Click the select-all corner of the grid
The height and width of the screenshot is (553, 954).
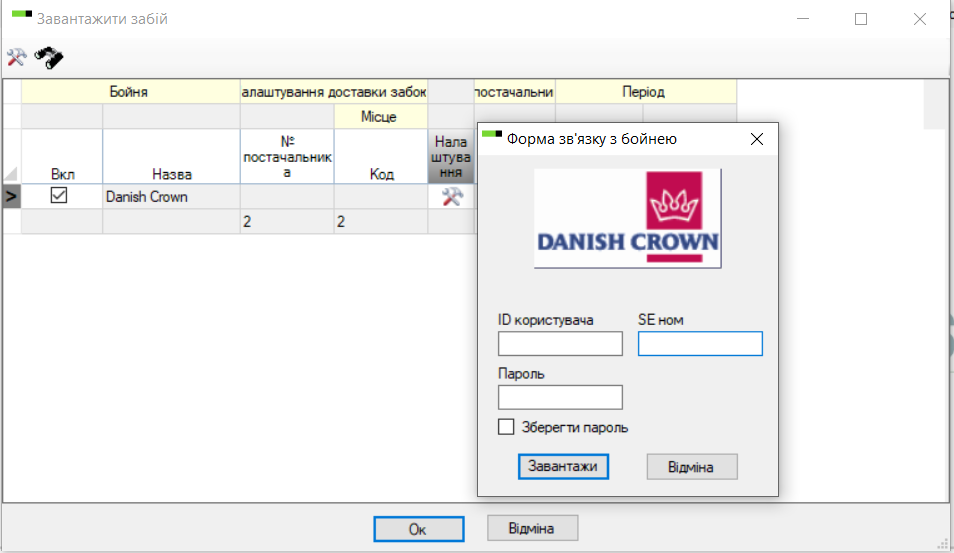click(12, 156)
